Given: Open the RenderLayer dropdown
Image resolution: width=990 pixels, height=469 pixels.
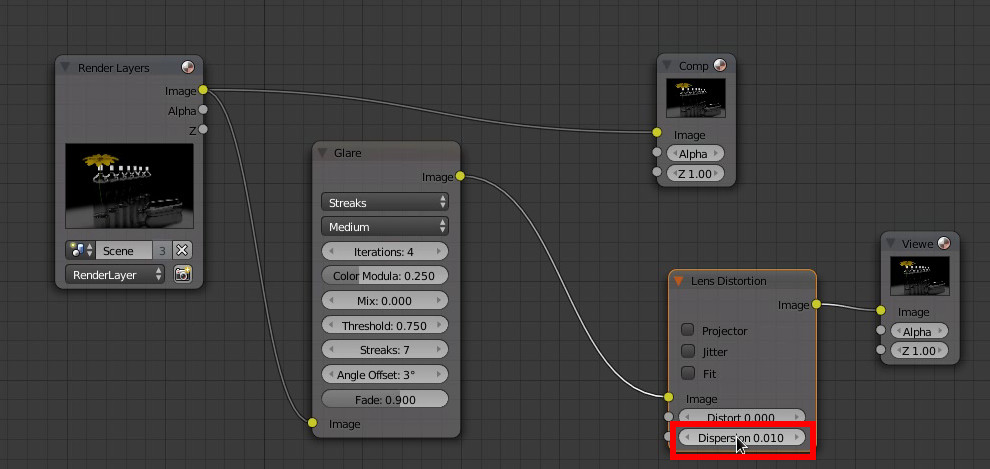Looking at the screenshot, I should [115, 274].
